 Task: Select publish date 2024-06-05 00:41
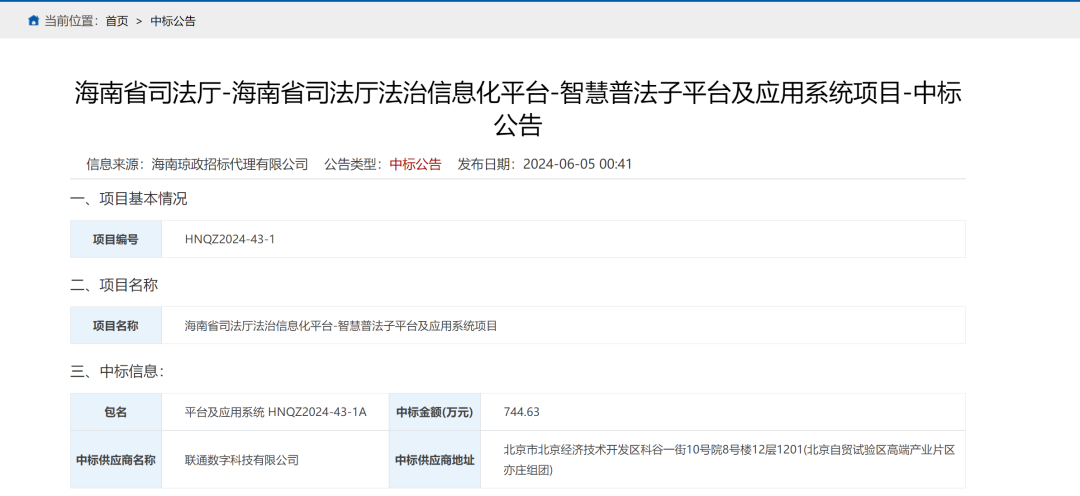(x=577, y=165)
